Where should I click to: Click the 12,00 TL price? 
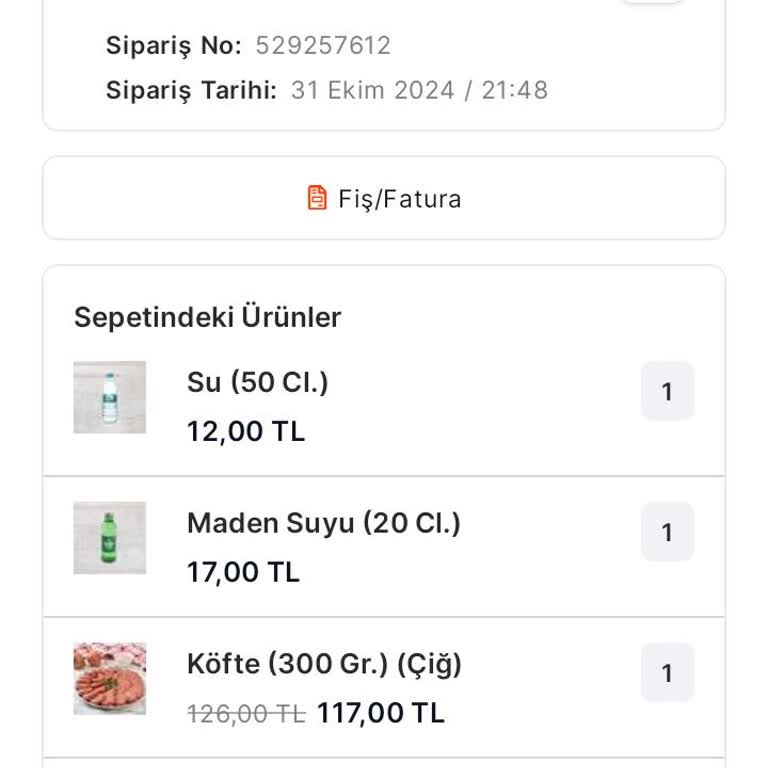246,432
